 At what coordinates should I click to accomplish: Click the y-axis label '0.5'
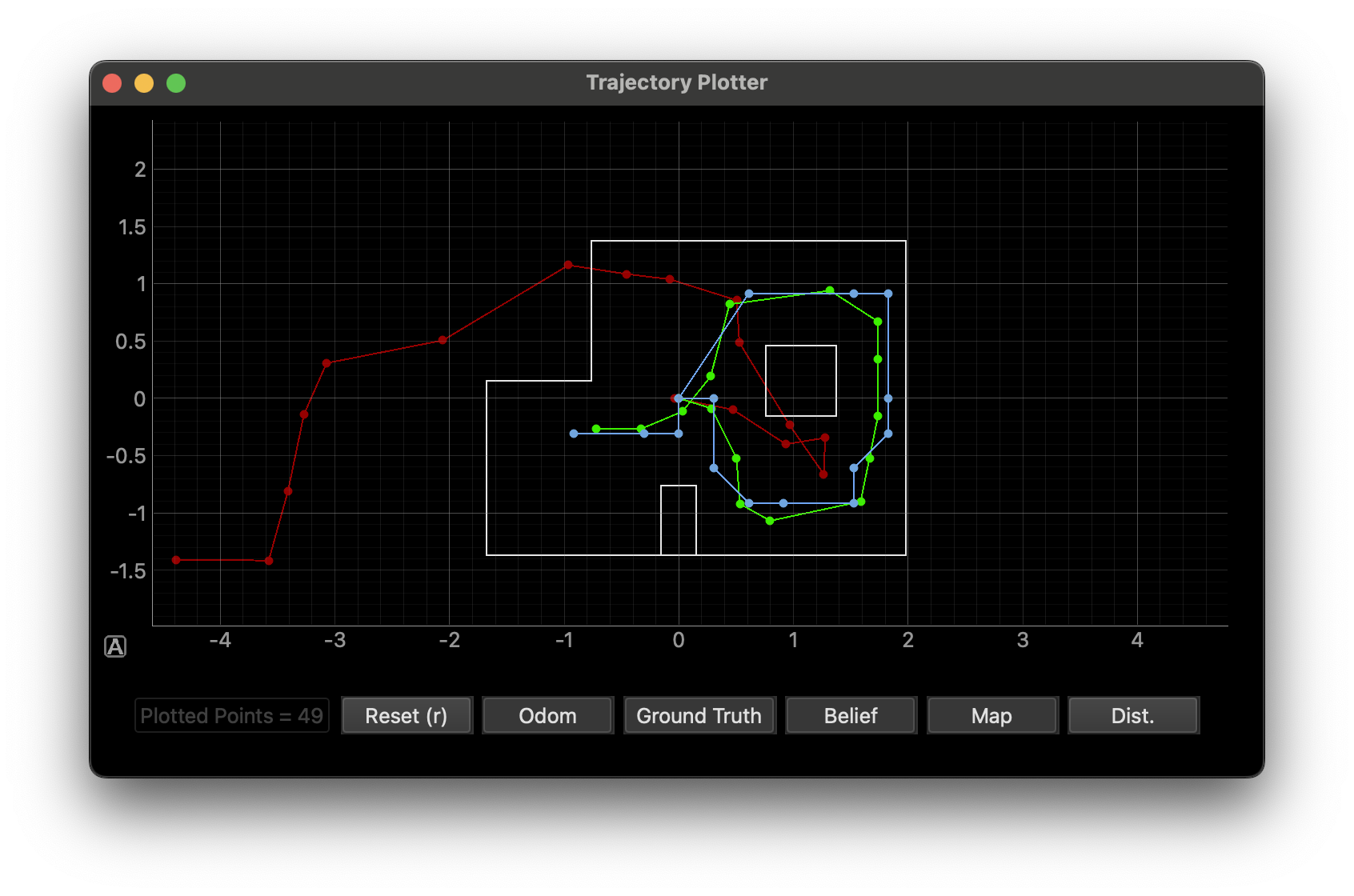[x=130, y=342]
